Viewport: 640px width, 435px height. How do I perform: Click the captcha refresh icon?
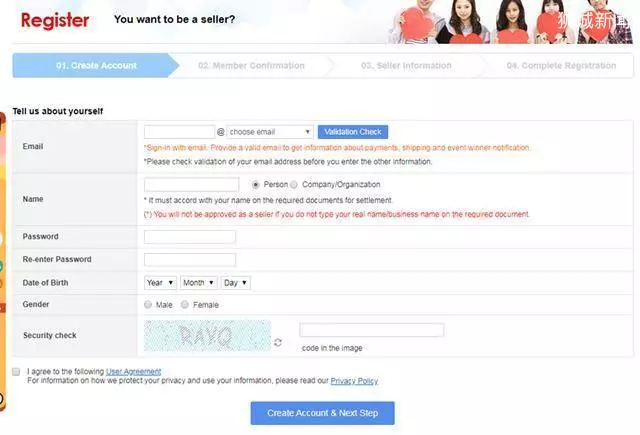point(278,342)
